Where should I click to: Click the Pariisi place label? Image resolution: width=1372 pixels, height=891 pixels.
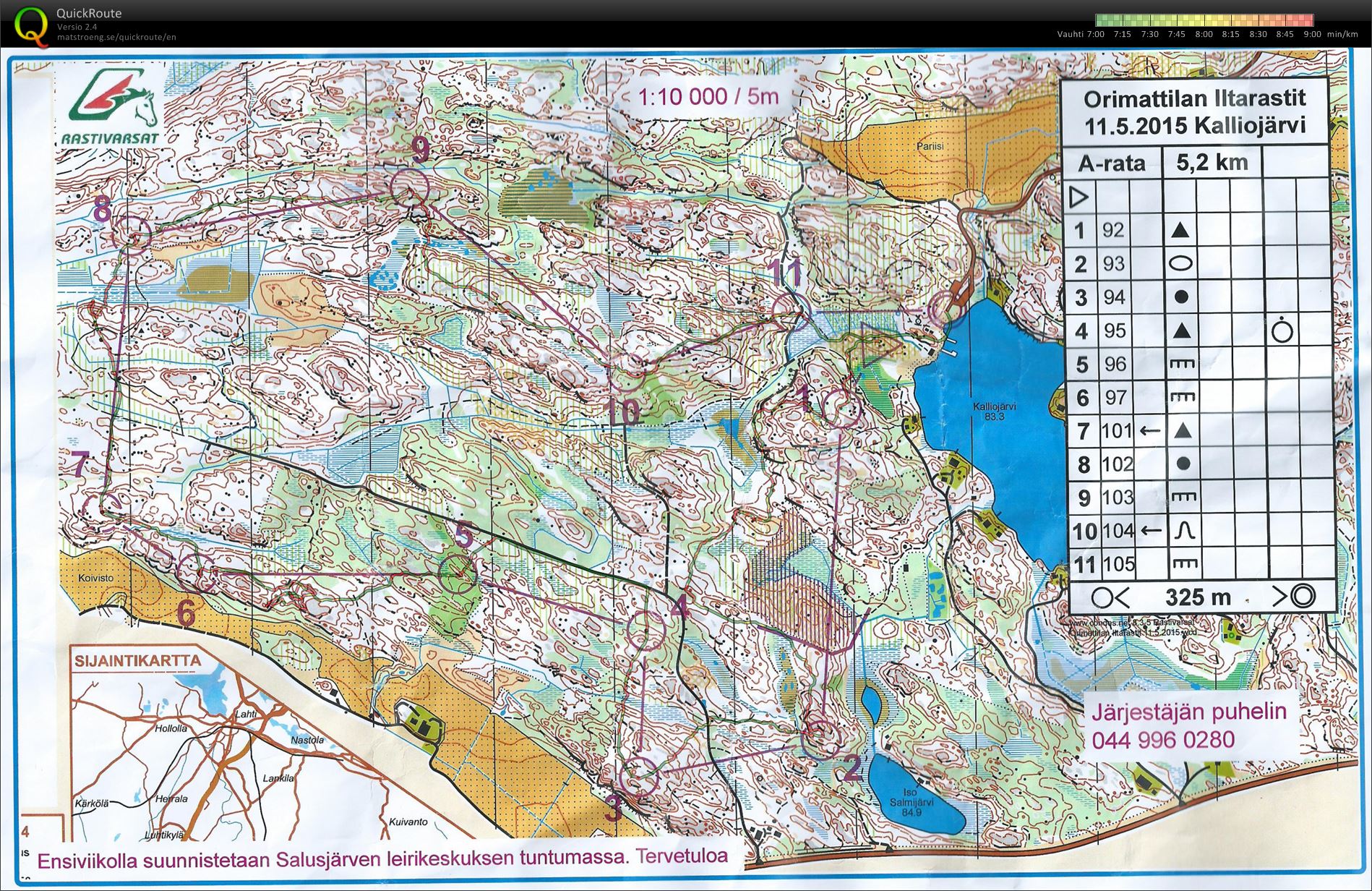tap(930, 146)
